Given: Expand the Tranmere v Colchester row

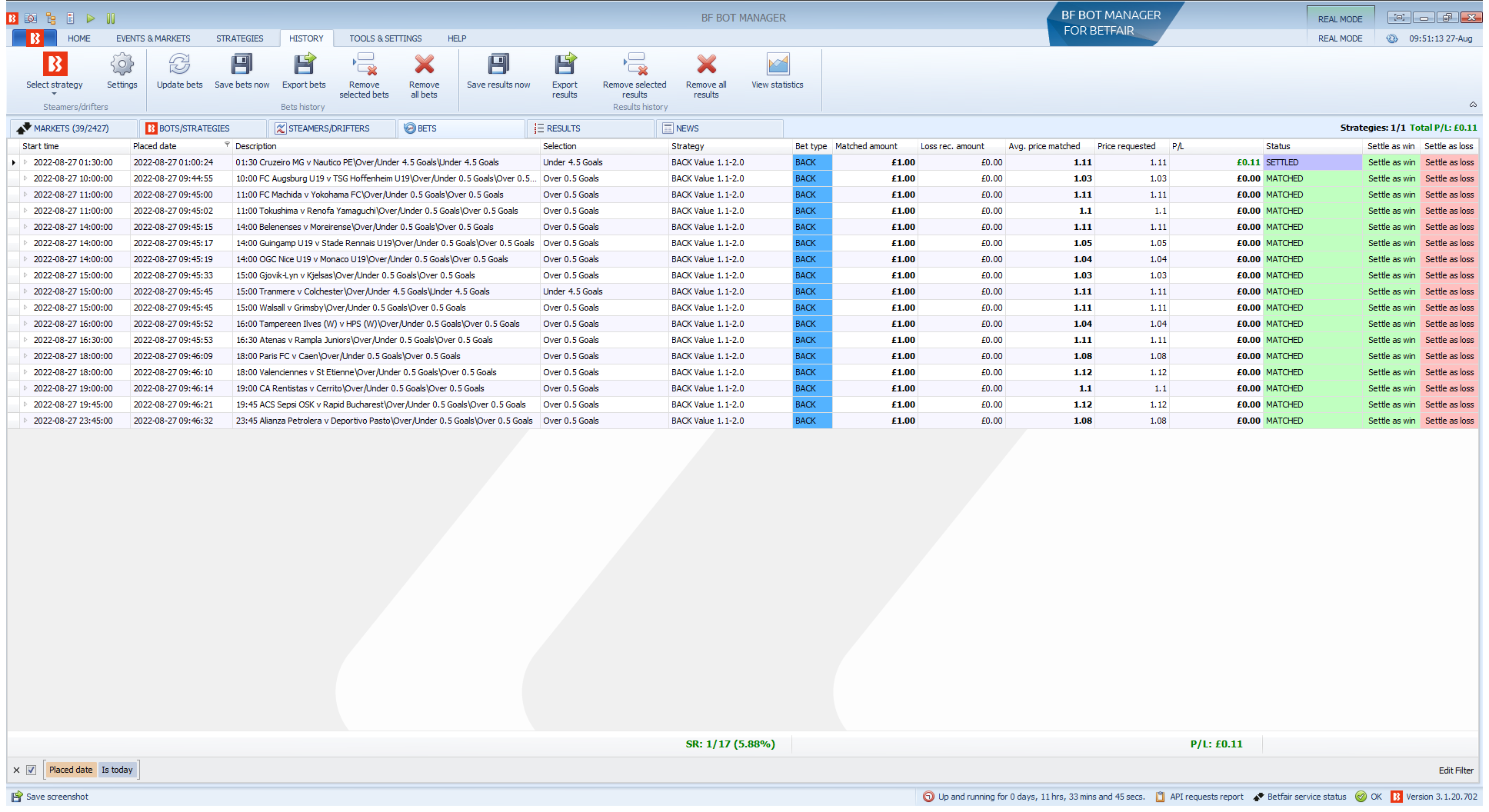Looking at the screenshot, I should (x=25, y=291).
